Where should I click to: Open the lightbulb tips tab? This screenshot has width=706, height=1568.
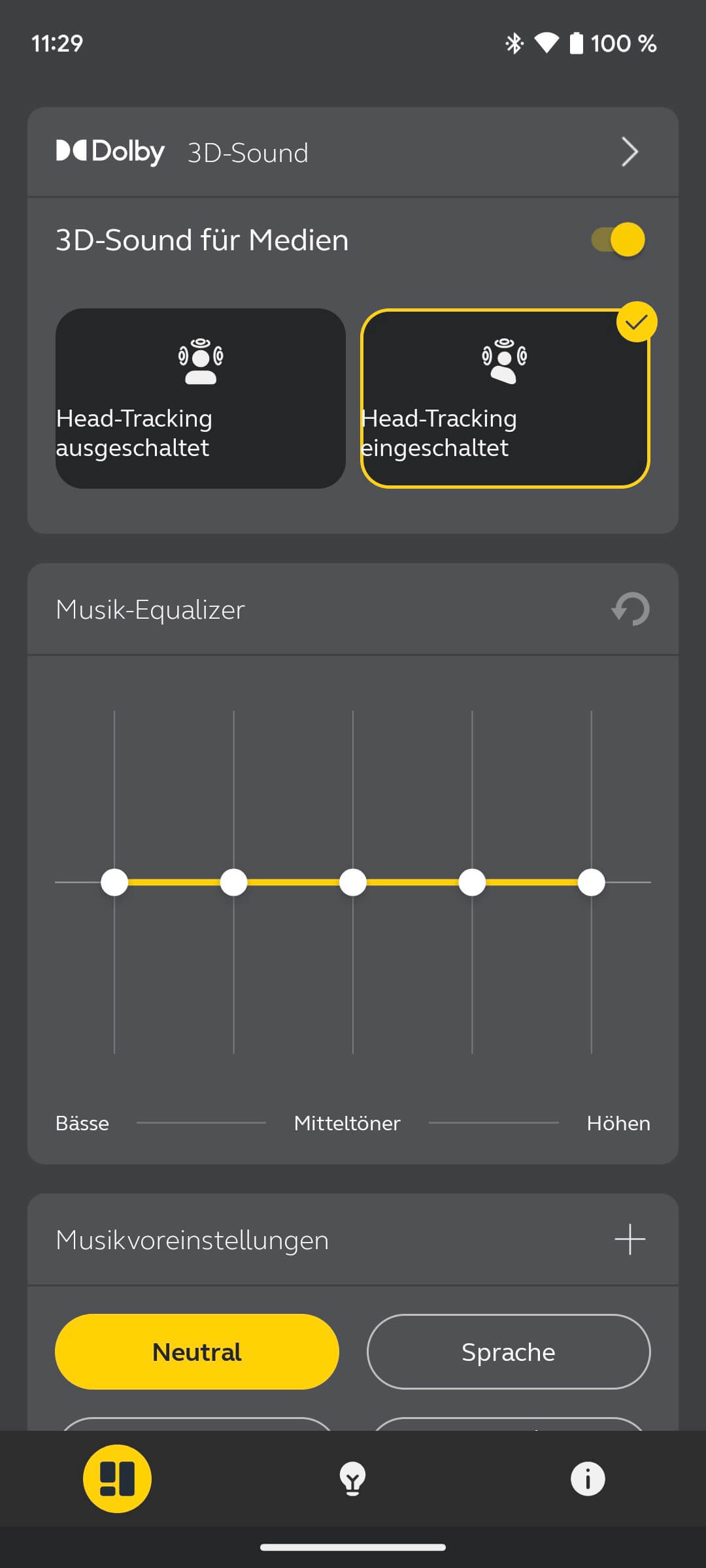[352, 1478]
